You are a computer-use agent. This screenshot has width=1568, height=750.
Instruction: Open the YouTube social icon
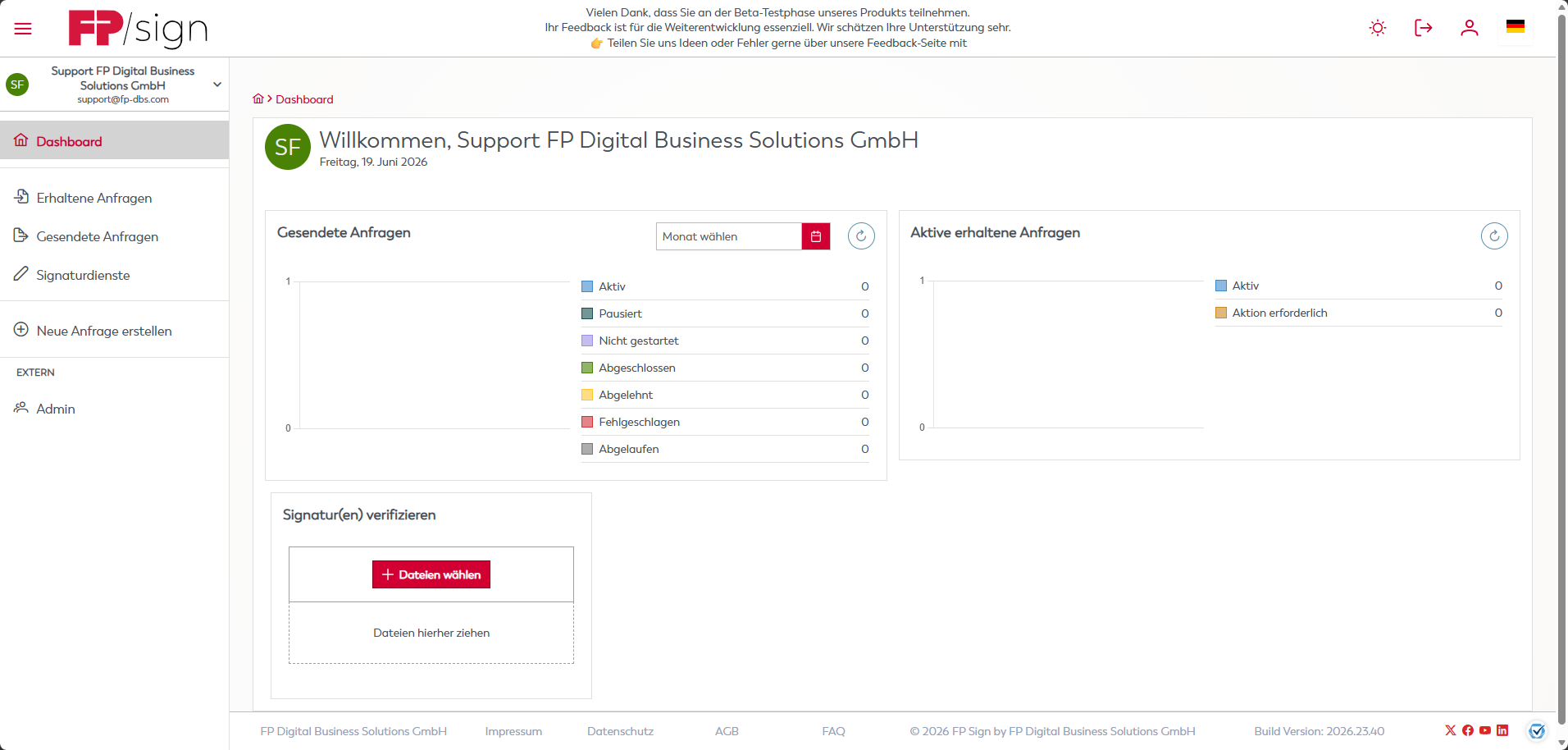(1485, 730)
